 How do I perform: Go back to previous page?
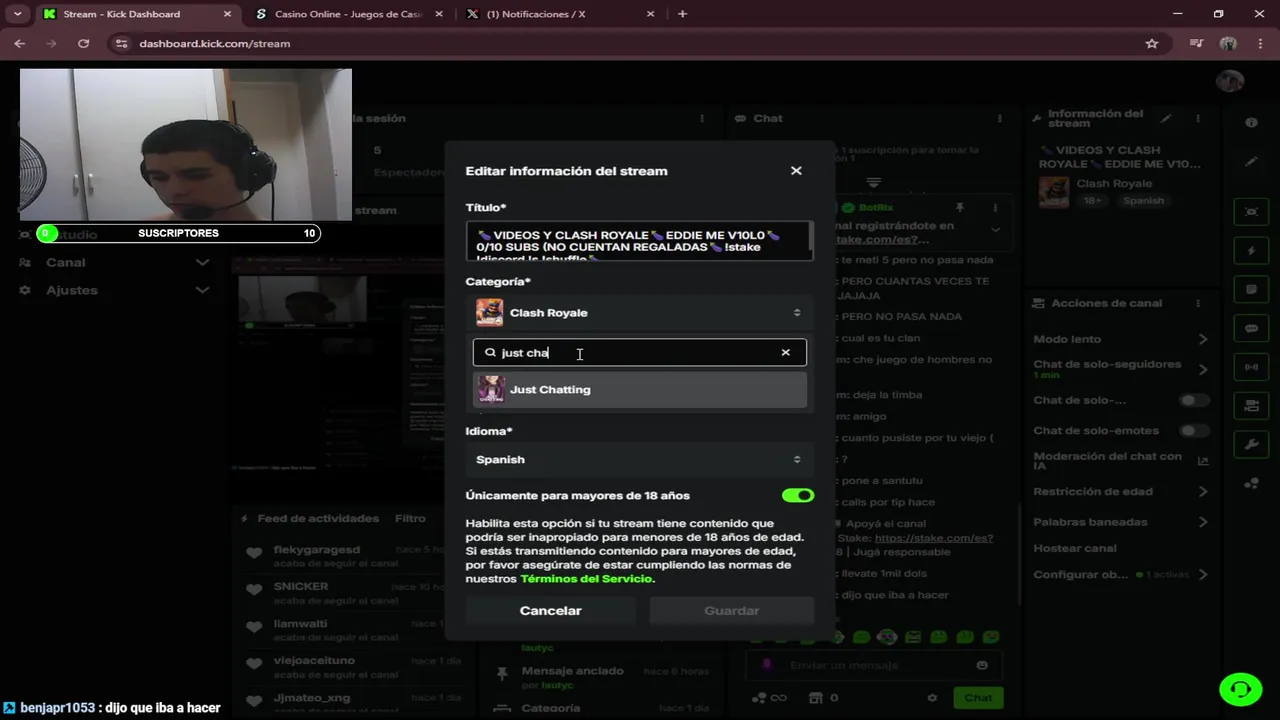(x=19, y=43)
